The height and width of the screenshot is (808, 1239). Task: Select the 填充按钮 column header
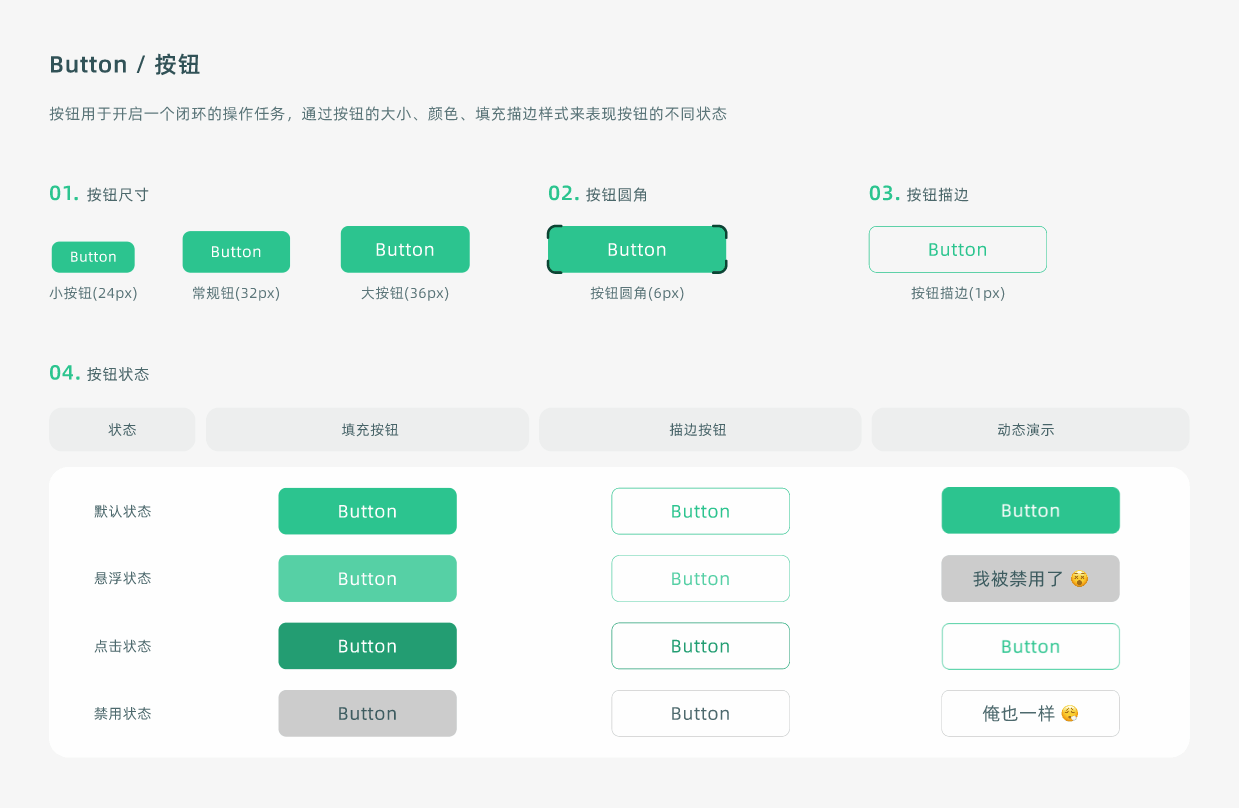point(367,430)
